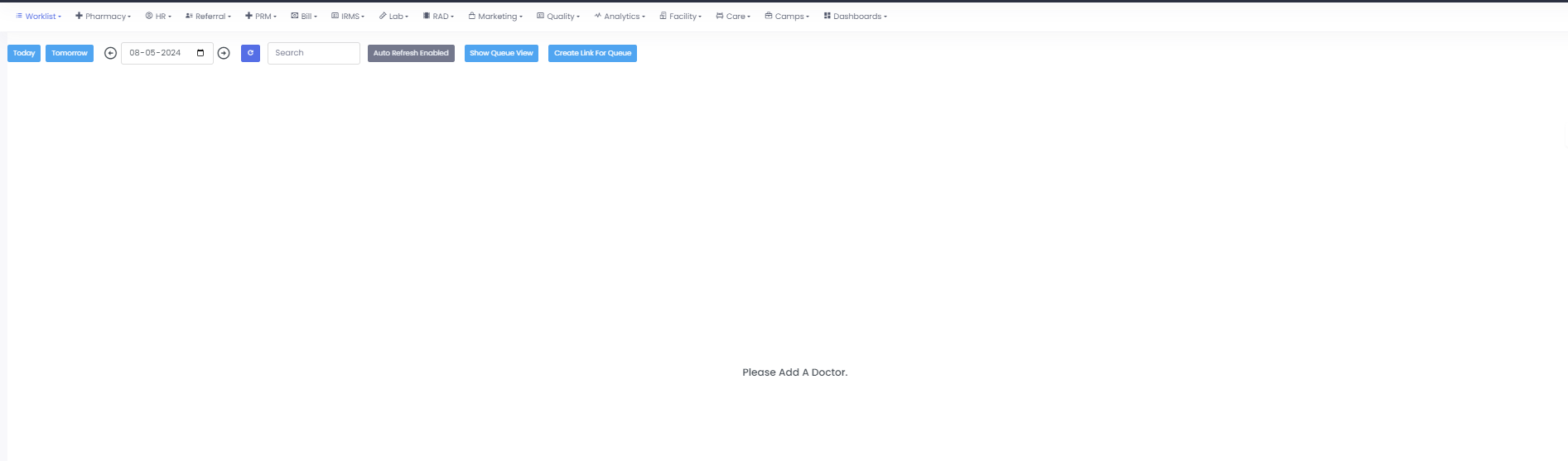The width and height of the screenshot is (1568, 461).
Task: Open the Pharmacy menu
Action: click(103, 17)
